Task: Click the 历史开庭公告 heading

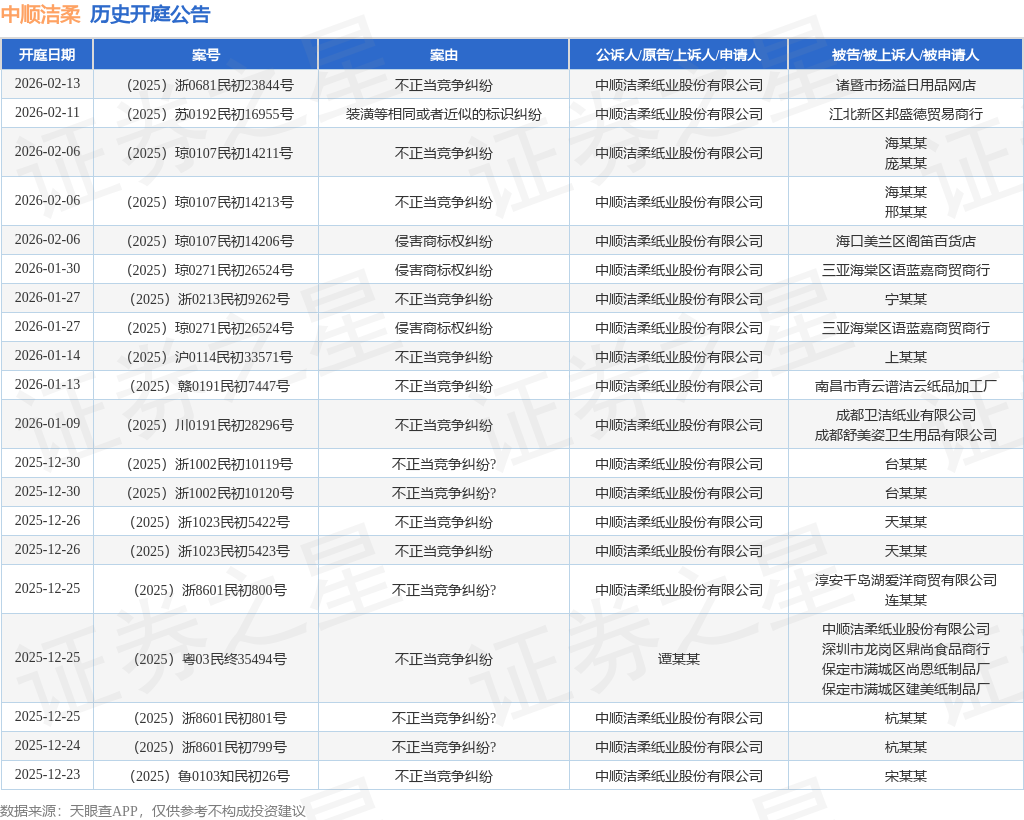Action: pyautogui.click(x=150, y=14)
